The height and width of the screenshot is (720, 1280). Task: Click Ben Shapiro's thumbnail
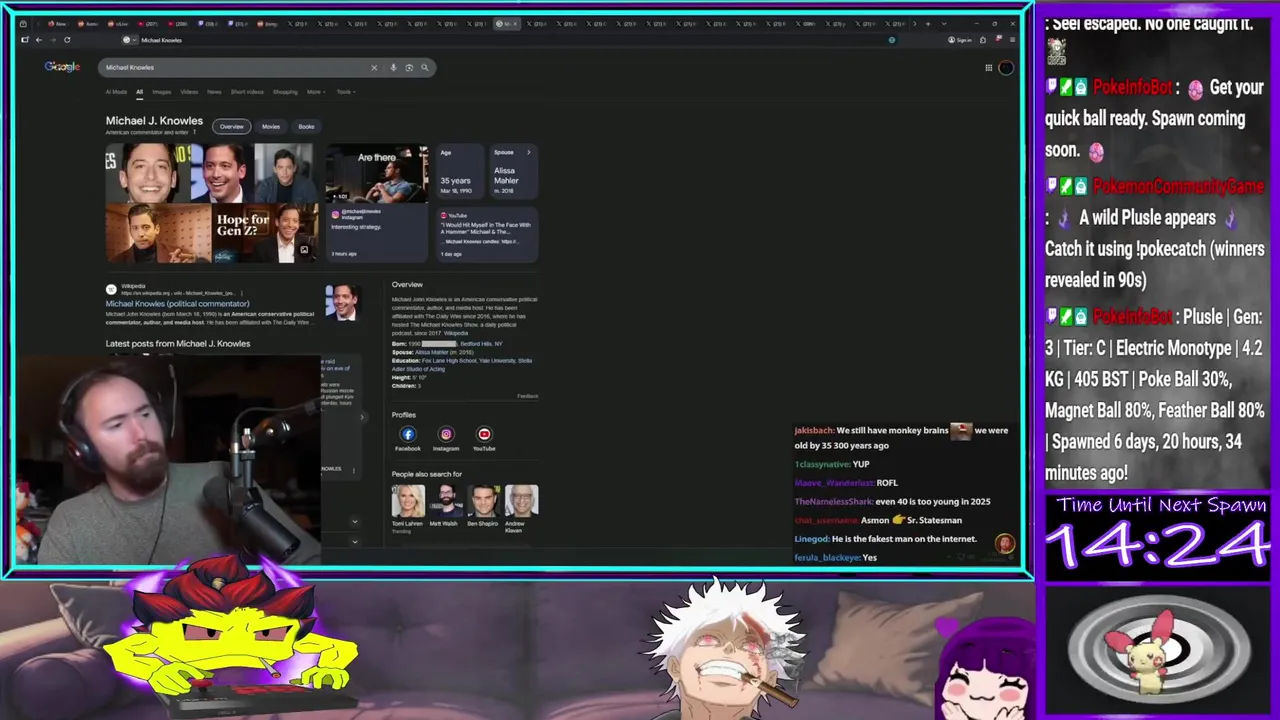click(484, 501)
